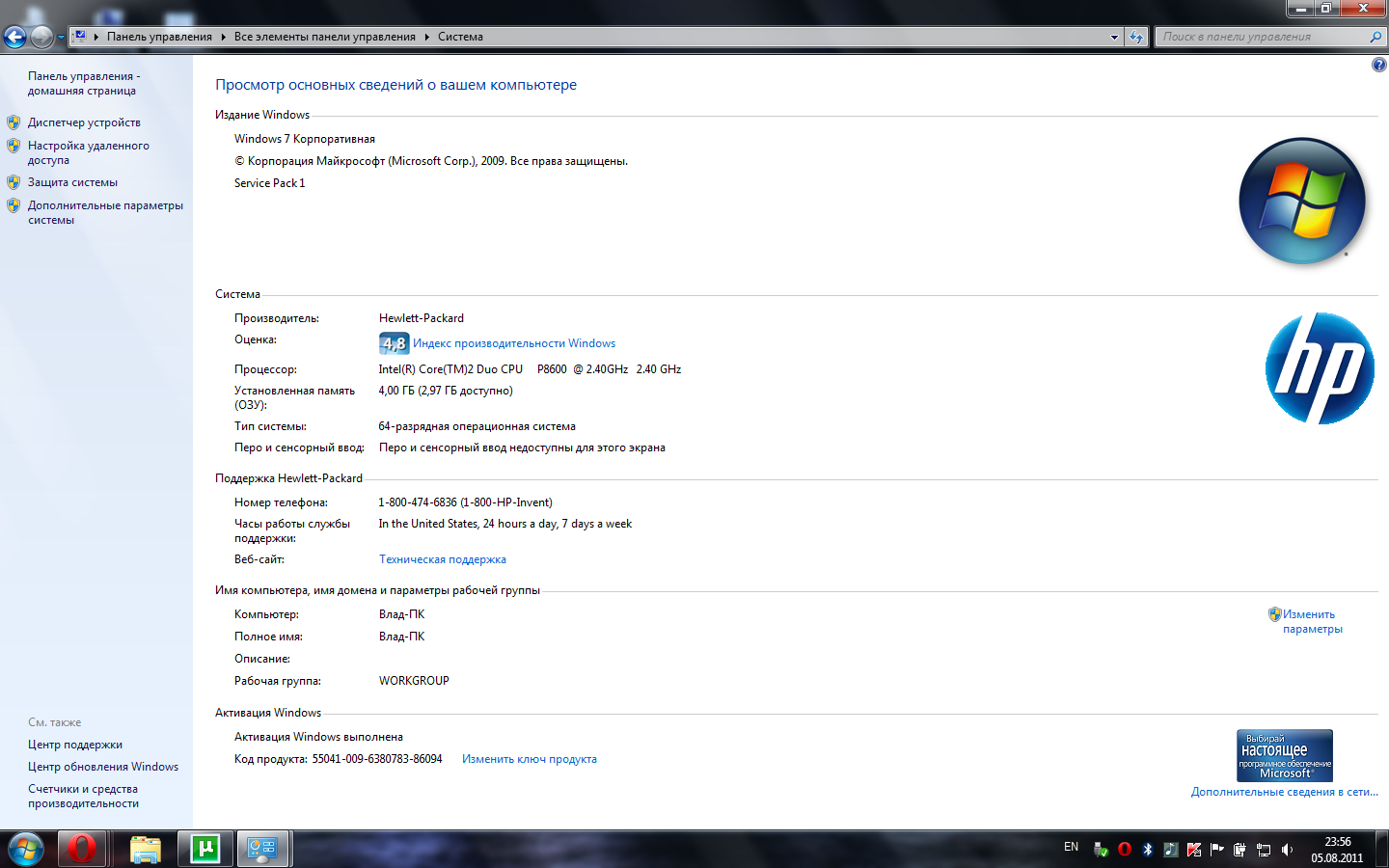This screenshot has height=868, width=1389.
Task: Expand arrow after 'Все элементы панели управления'
Action: click(x=426, y=37)
